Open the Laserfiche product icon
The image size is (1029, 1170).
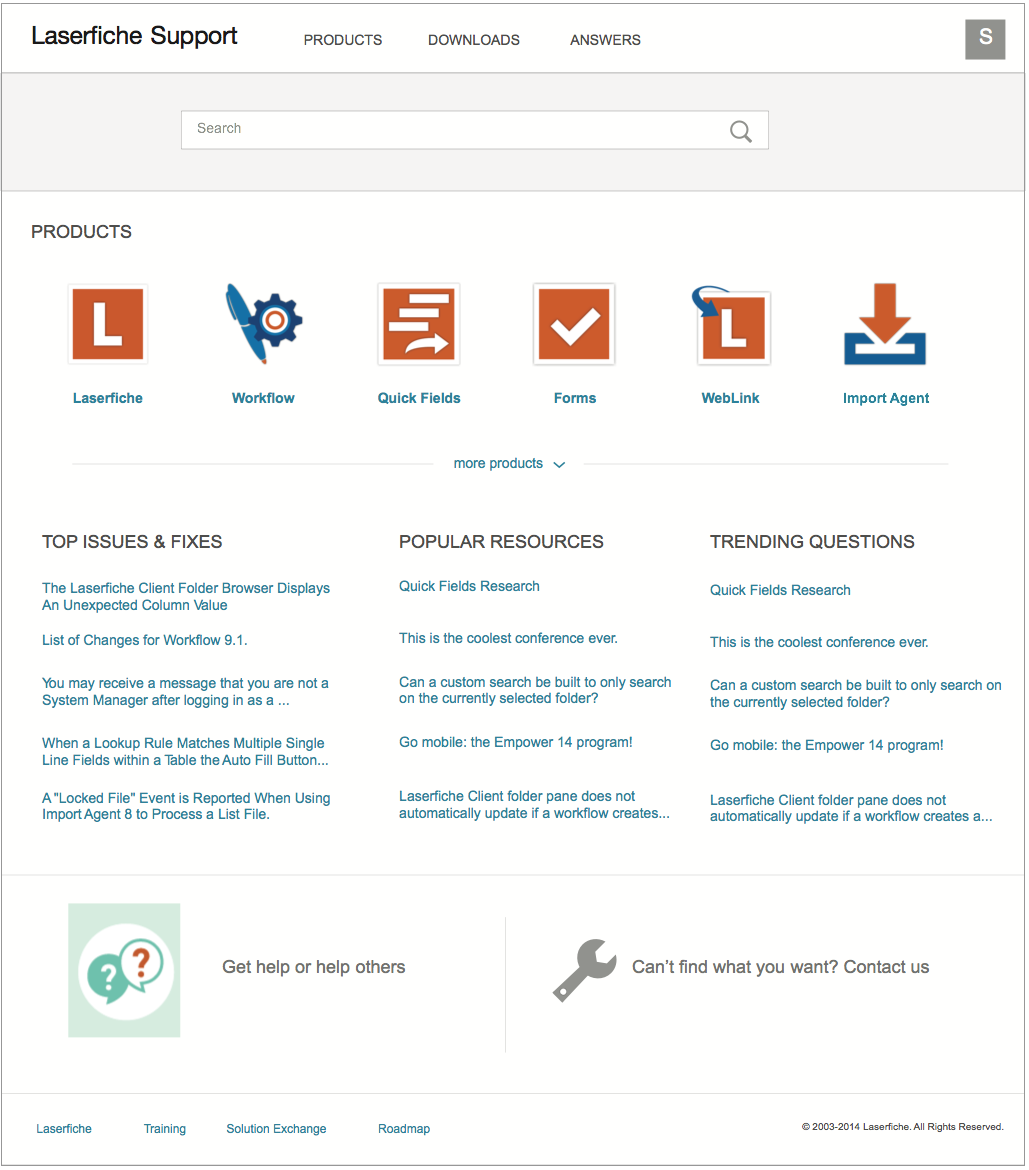[x=107, y=324]
